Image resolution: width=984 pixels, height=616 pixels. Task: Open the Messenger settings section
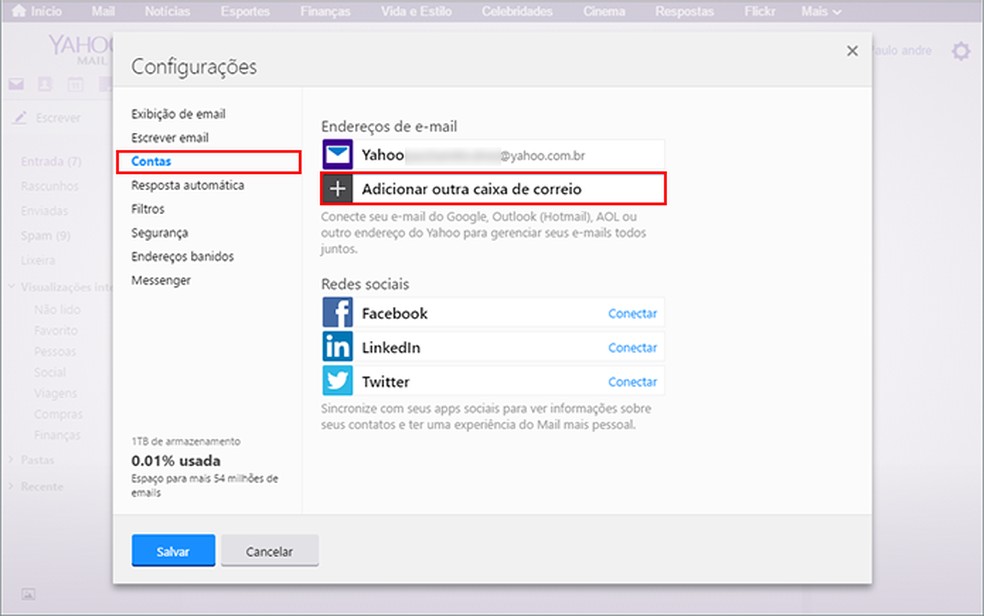(x=161, y=280)
